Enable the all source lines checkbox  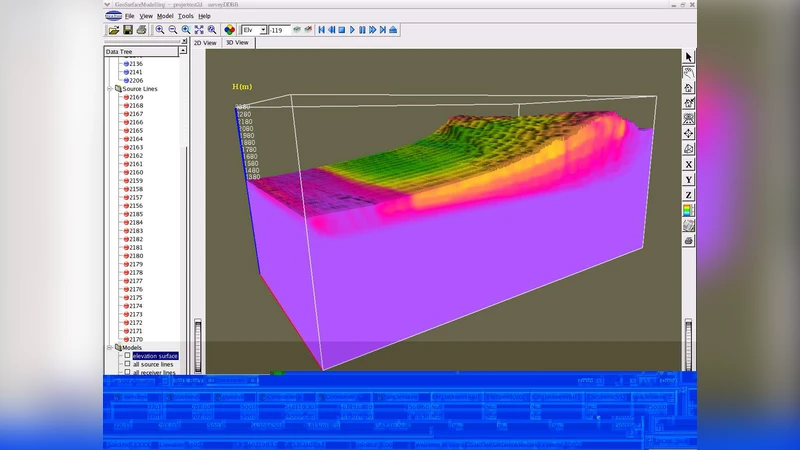[x=127, y=365]
